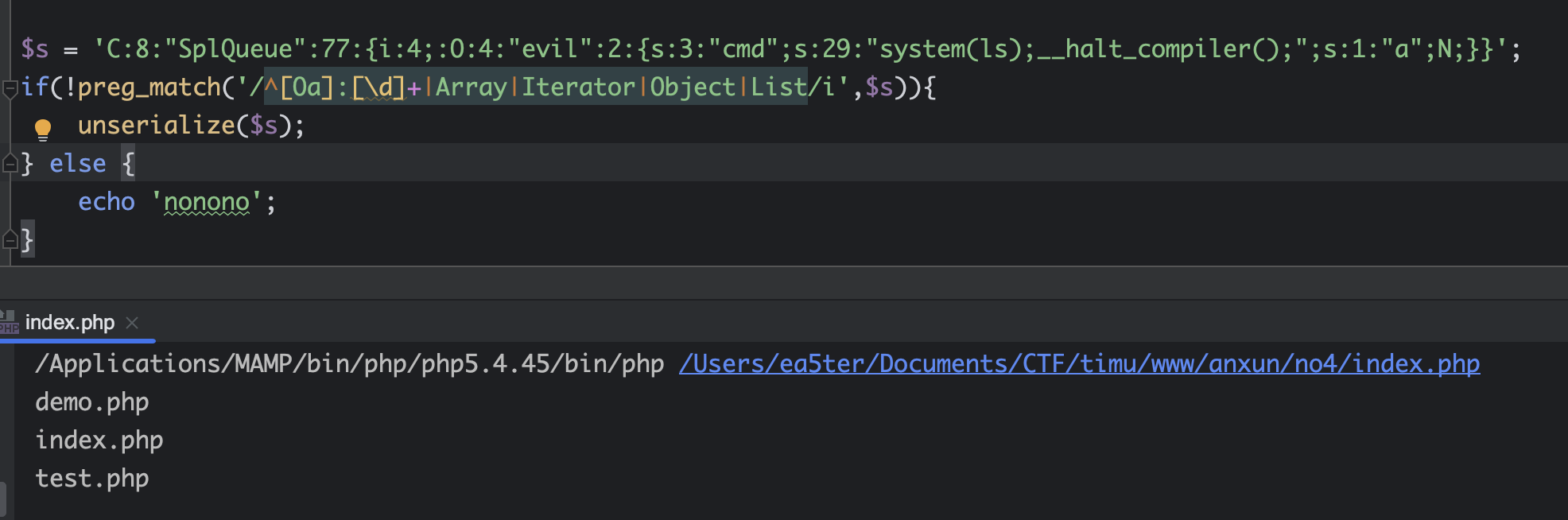Click the fold marker at final closing brace
Screen dimensions: 1568x520
click(10, 239)
